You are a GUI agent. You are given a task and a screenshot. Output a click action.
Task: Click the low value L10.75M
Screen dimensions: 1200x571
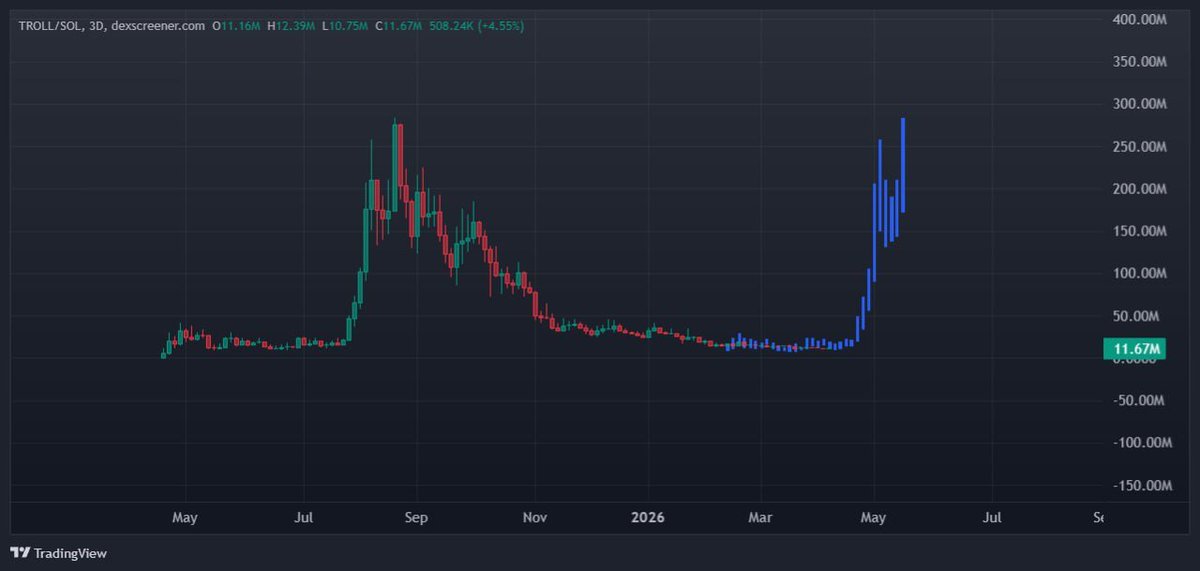tap(344, 25)
